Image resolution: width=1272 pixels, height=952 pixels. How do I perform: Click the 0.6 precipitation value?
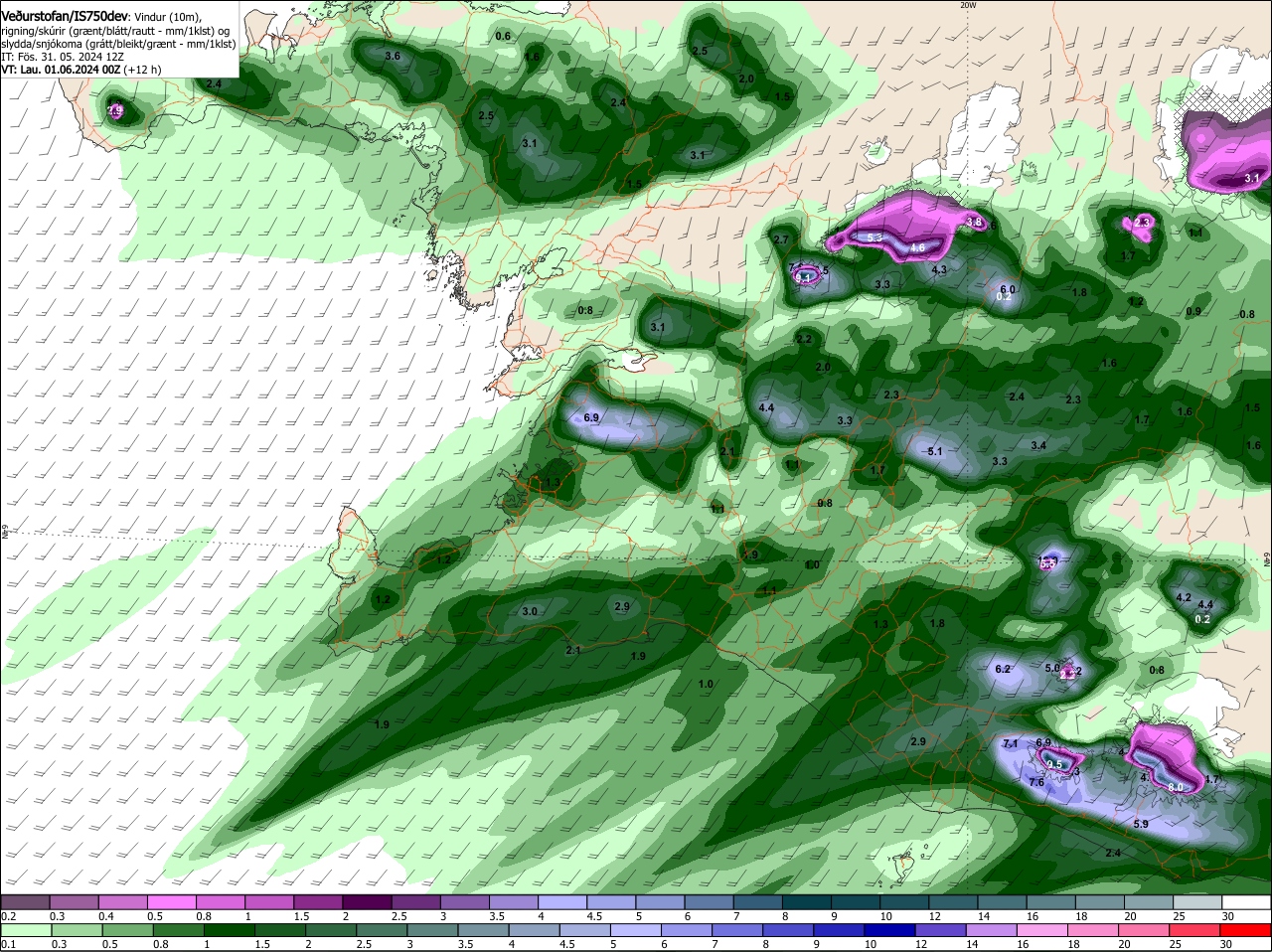503,37
